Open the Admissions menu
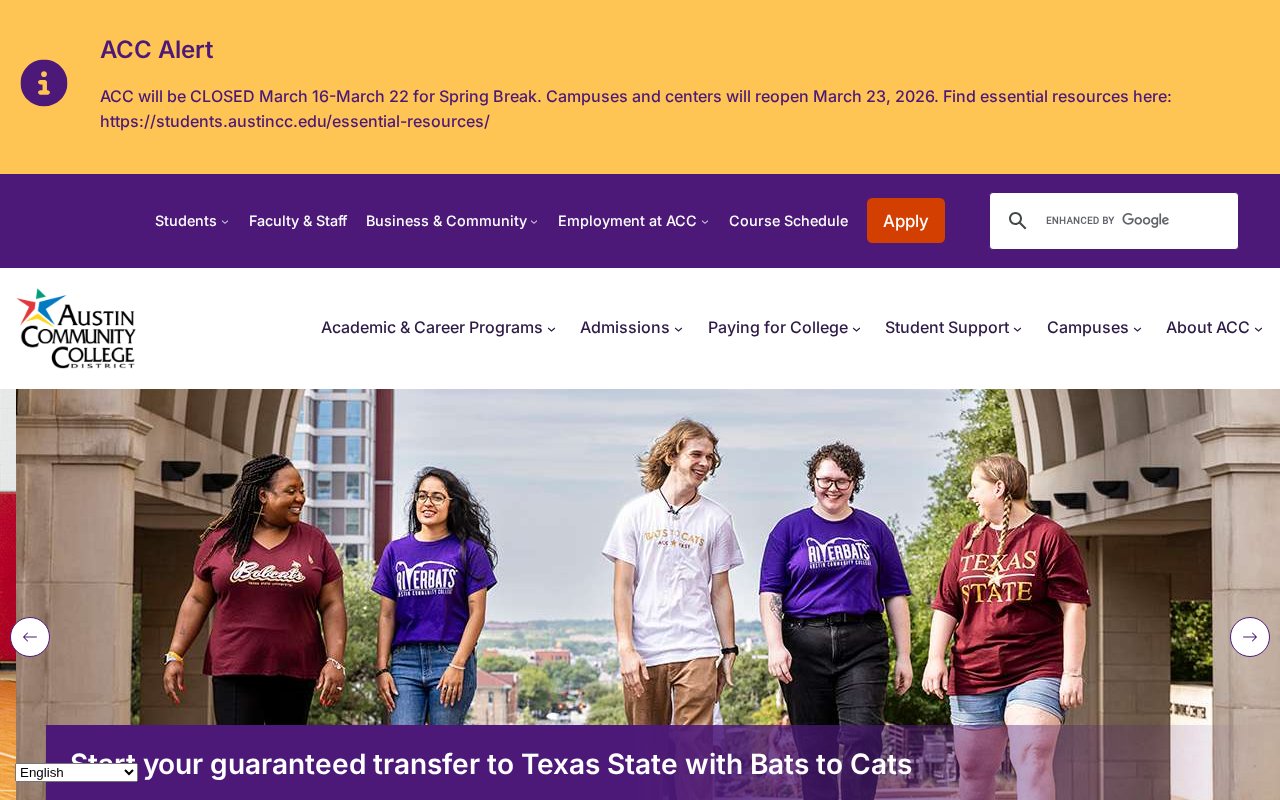Viewport: 1280px width, 800px height. [x=631, y=328]
